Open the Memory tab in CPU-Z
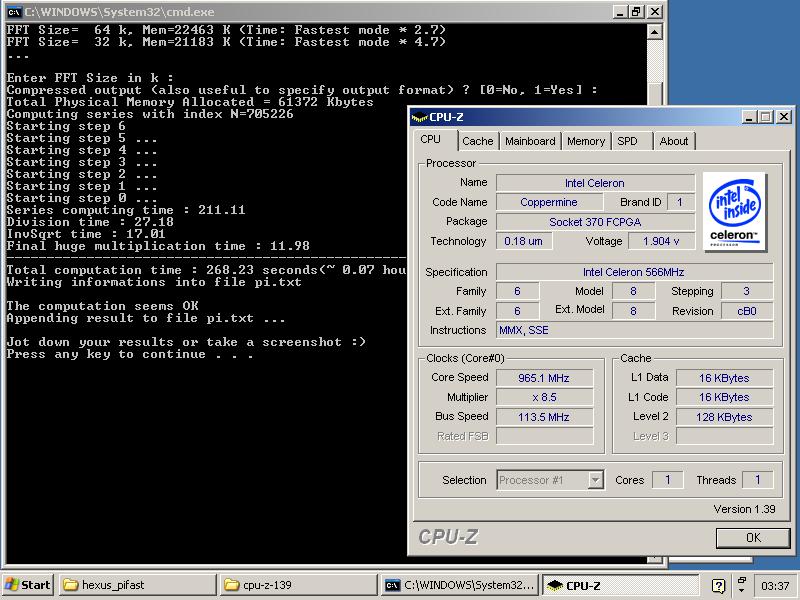This screenshot has height=600, width=800. coord(586,141)
